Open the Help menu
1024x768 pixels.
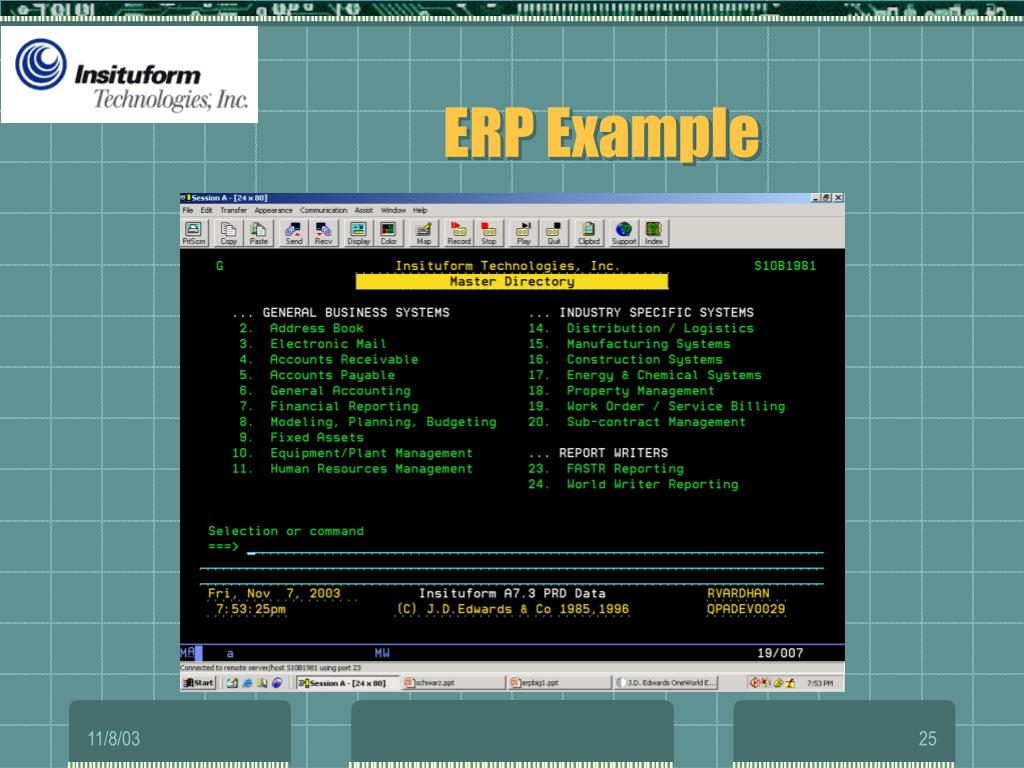tap(420, 210)
